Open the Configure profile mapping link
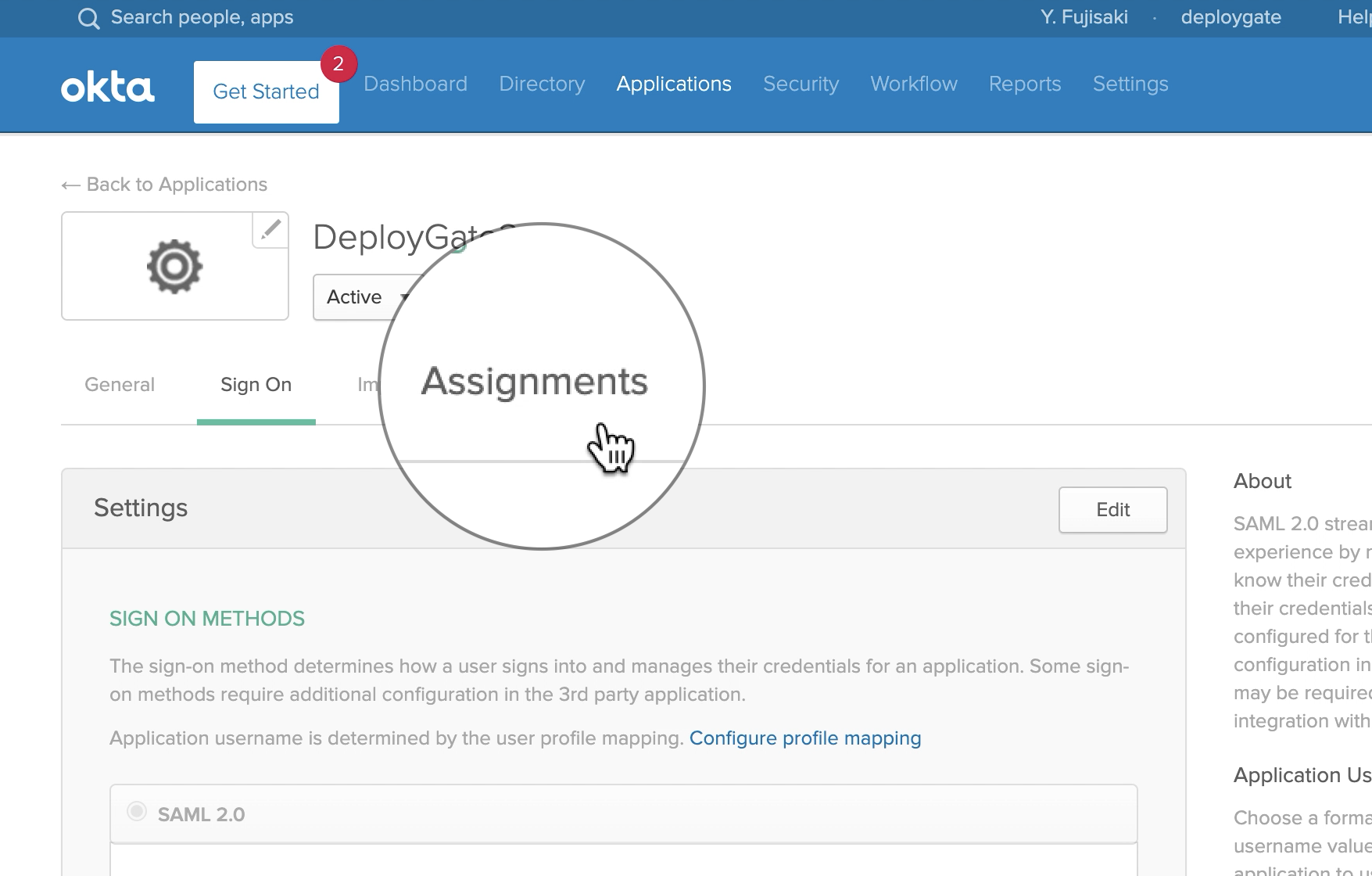The height and width of the screenshot is (876, 1372). coord(806,738)
